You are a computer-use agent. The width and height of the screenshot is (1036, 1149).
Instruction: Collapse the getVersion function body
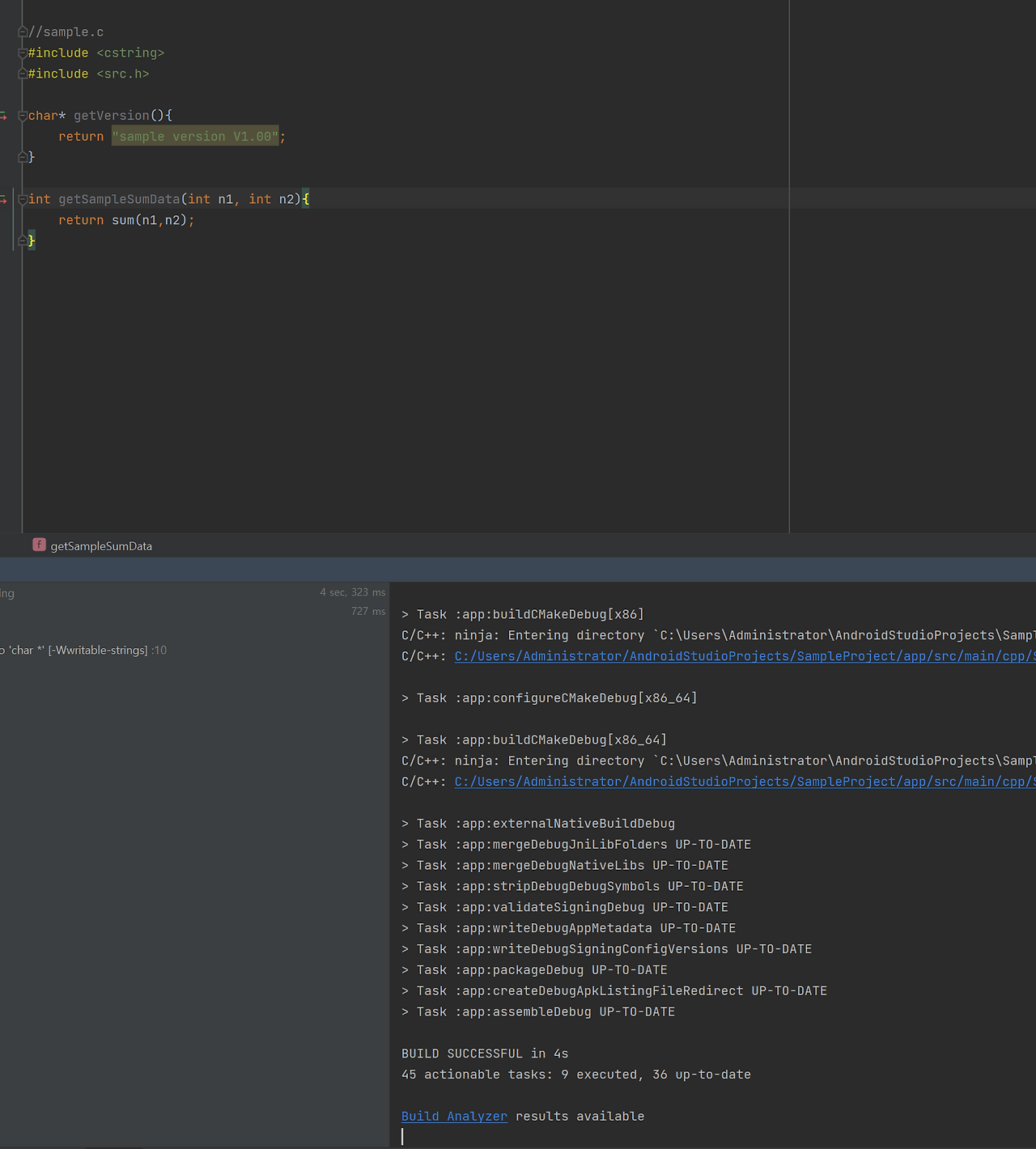pyautogui.click(x=23, y=115)
